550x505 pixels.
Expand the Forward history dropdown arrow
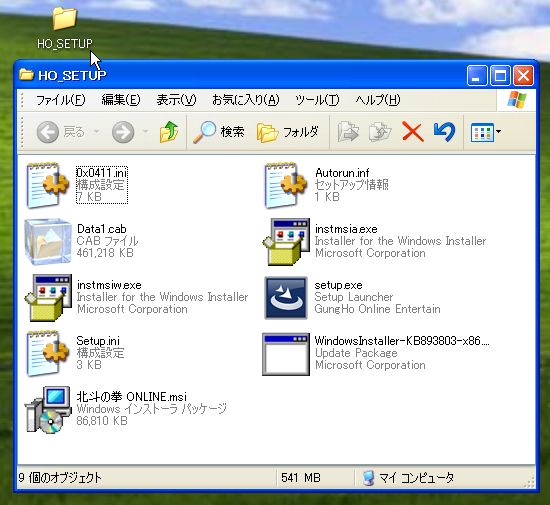(x=146, y=132)
